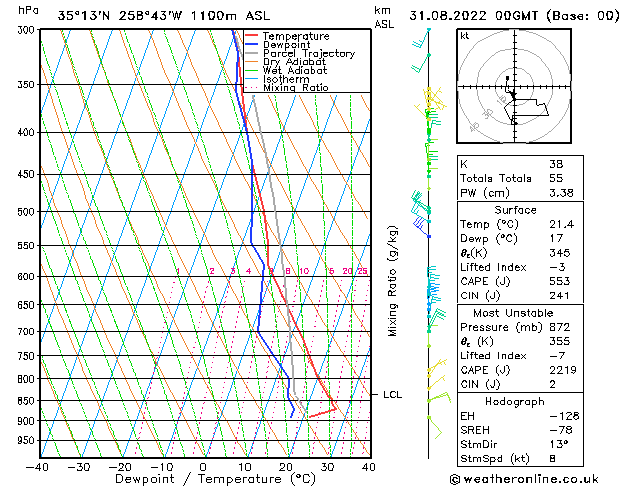Click the Most Unstable Lifted Index value -7
Image resolution: width=629 pixels, height=486 pixels.
tap(558, 356)
